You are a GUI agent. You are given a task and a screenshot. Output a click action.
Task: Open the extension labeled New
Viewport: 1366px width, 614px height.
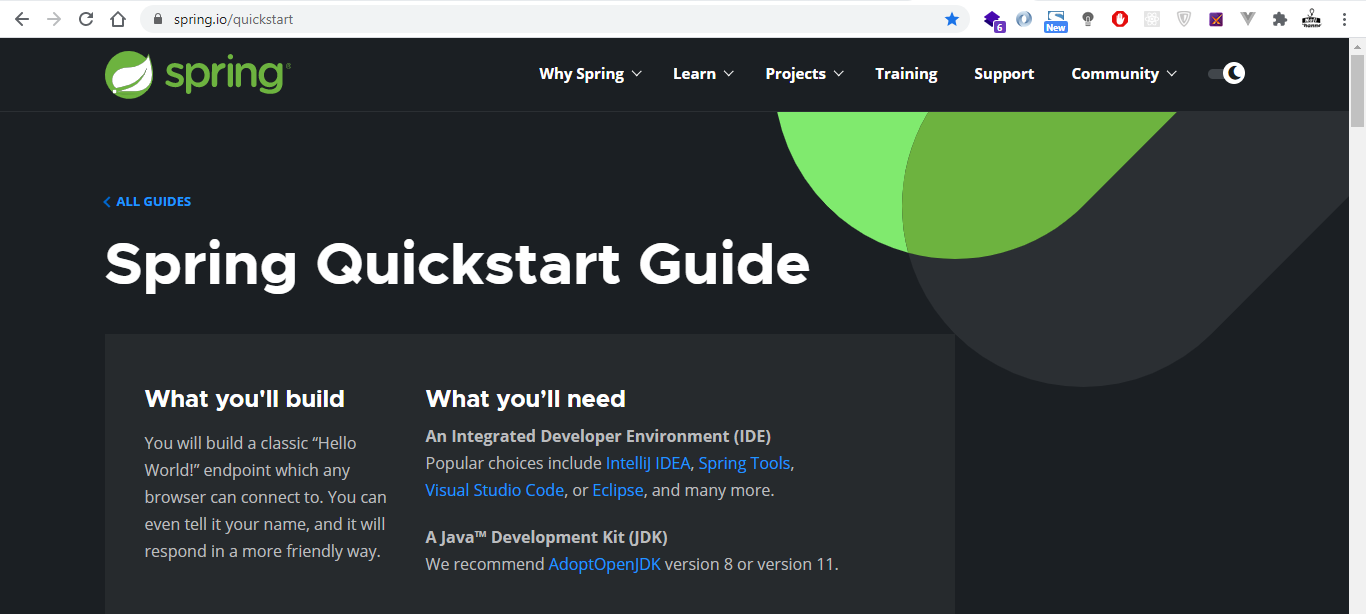coord(1056,21)
